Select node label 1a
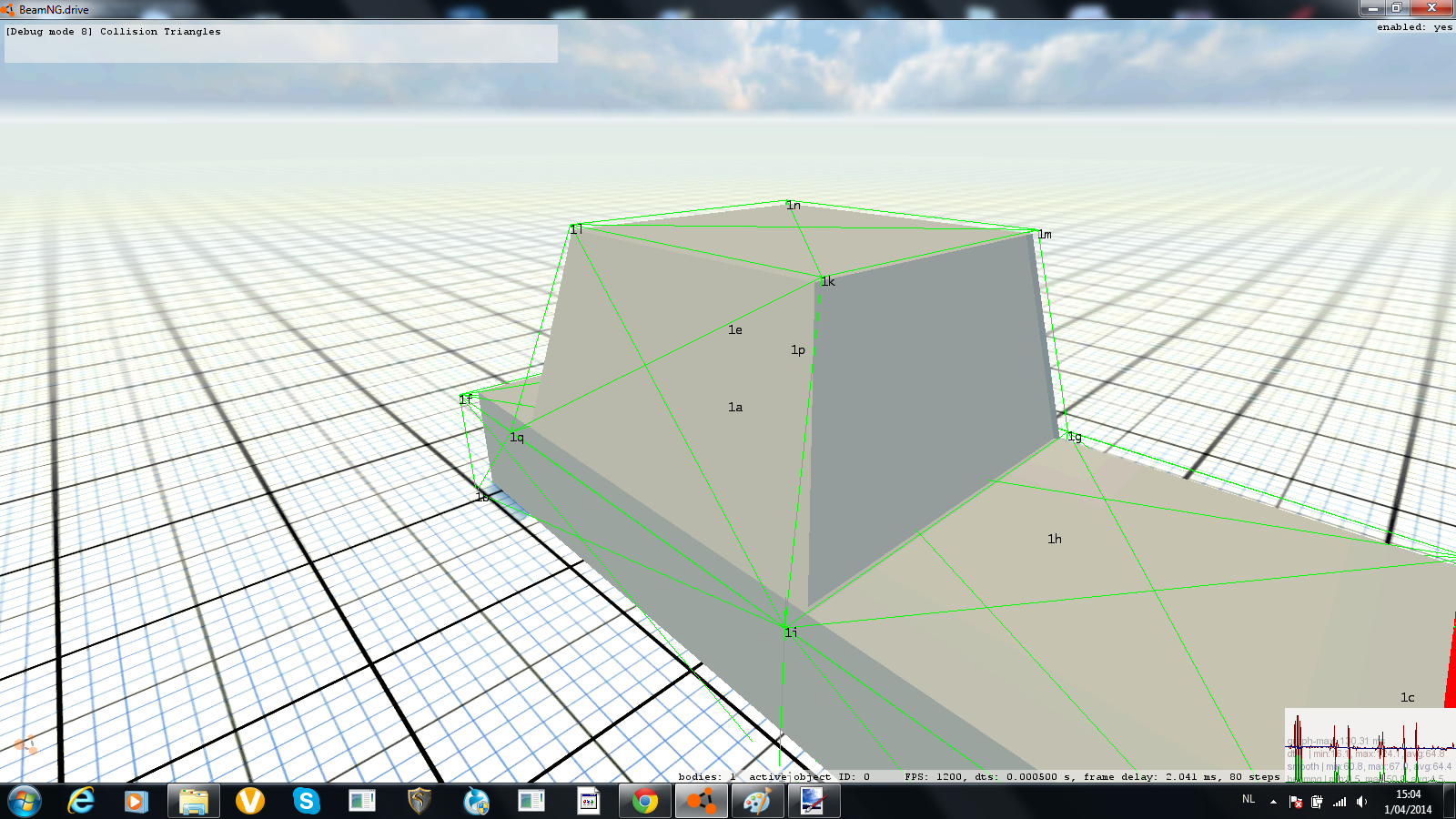The height and width of the screenshot is (819, 1456). [x=735, y=408]
